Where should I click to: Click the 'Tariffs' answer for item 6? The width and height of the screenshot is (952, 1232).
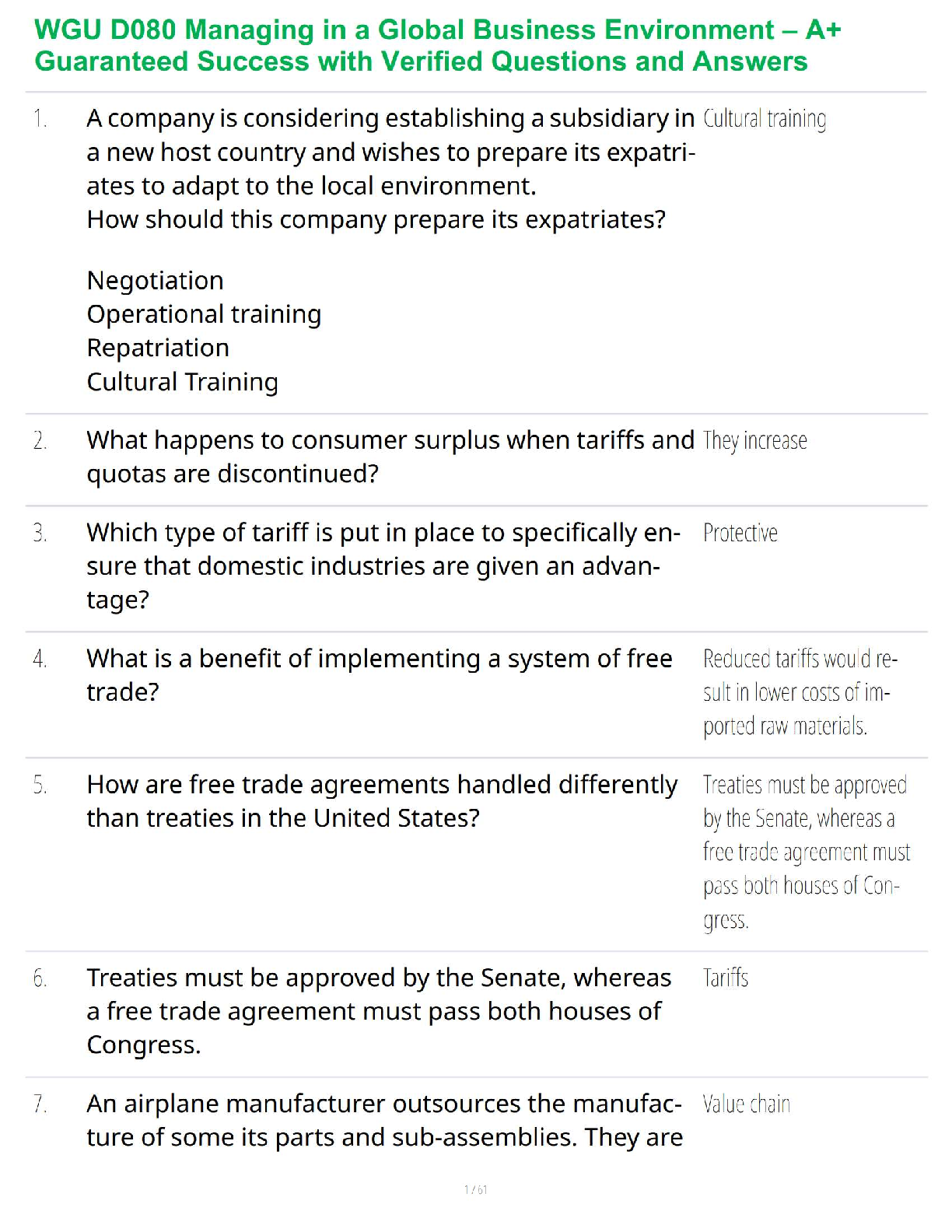[725, 978]
